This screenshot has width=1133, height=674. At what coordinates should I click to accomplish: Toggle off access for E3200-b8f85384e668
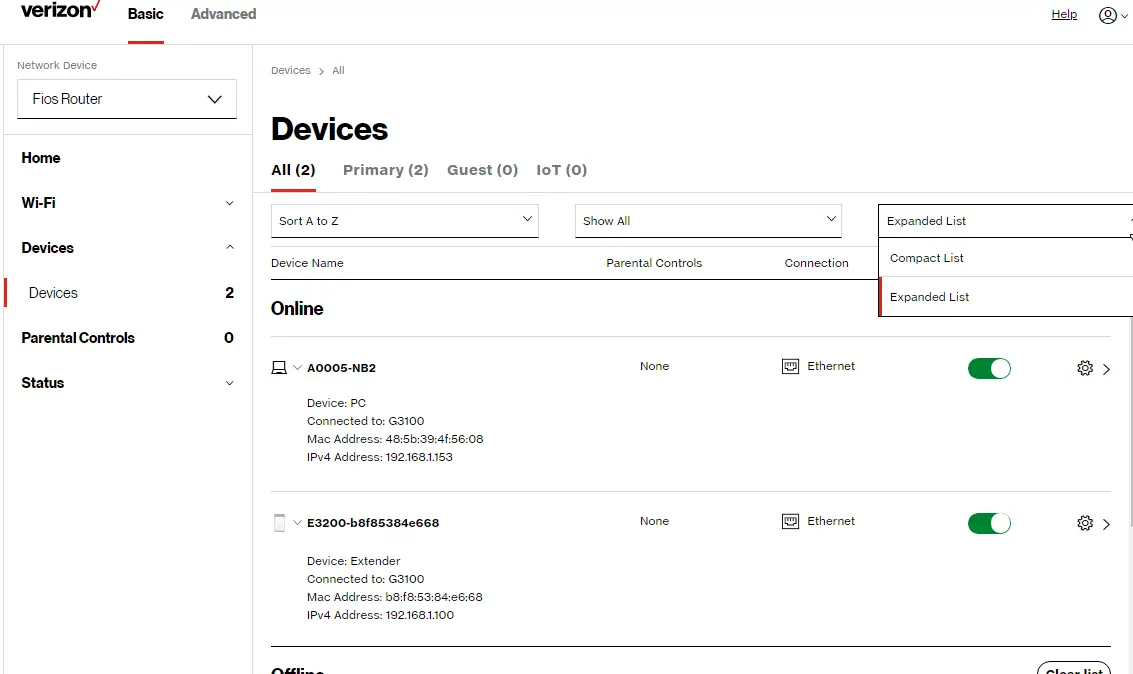point(989,523)
